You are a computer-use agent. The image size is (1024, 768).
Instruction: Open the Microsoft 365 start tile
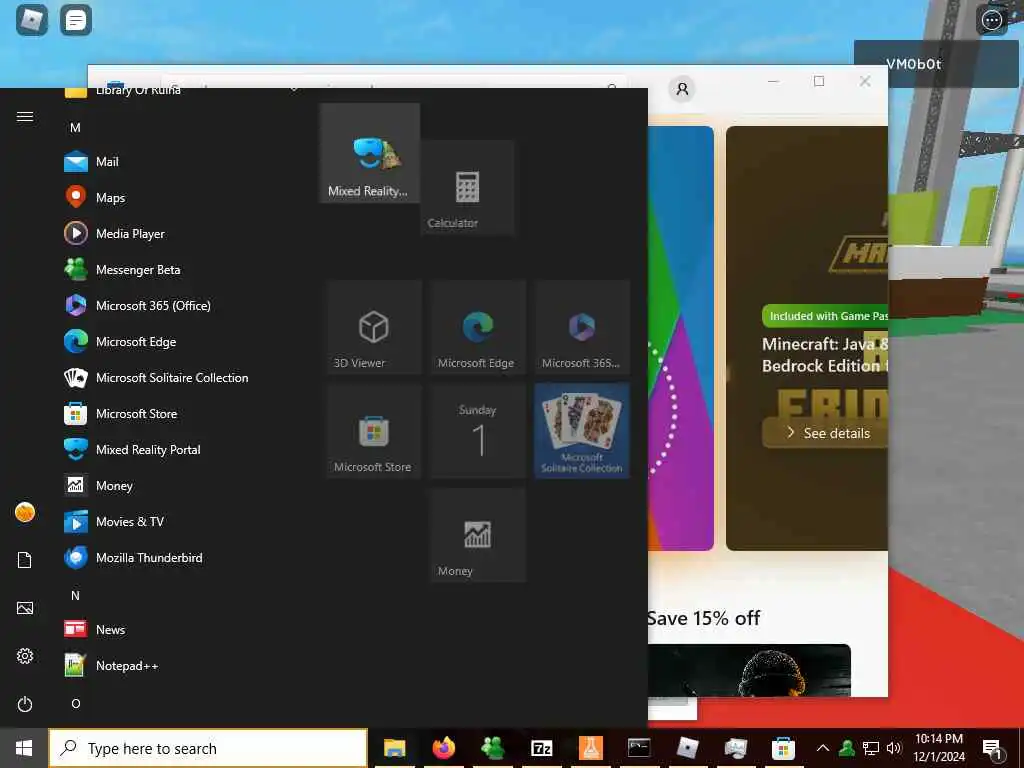(x=582, y=327)
